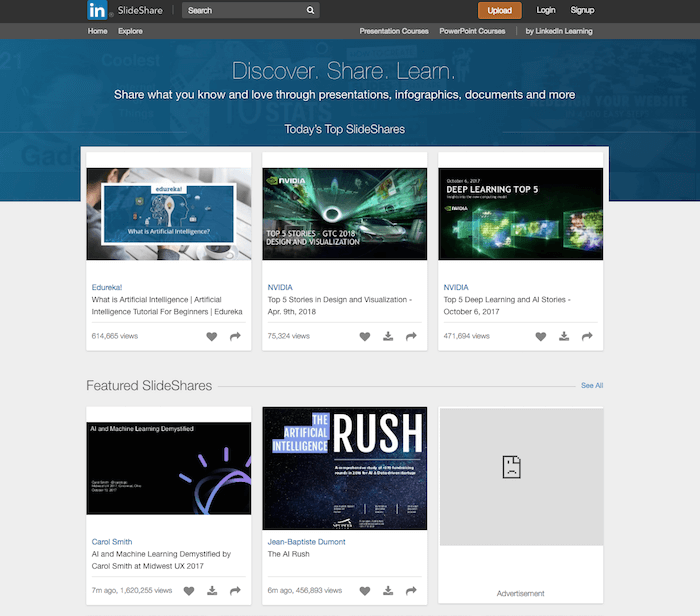Click the search magnifier icon
Image resolution: width=700 pixels, height=616 pixels.
point(310,10)
